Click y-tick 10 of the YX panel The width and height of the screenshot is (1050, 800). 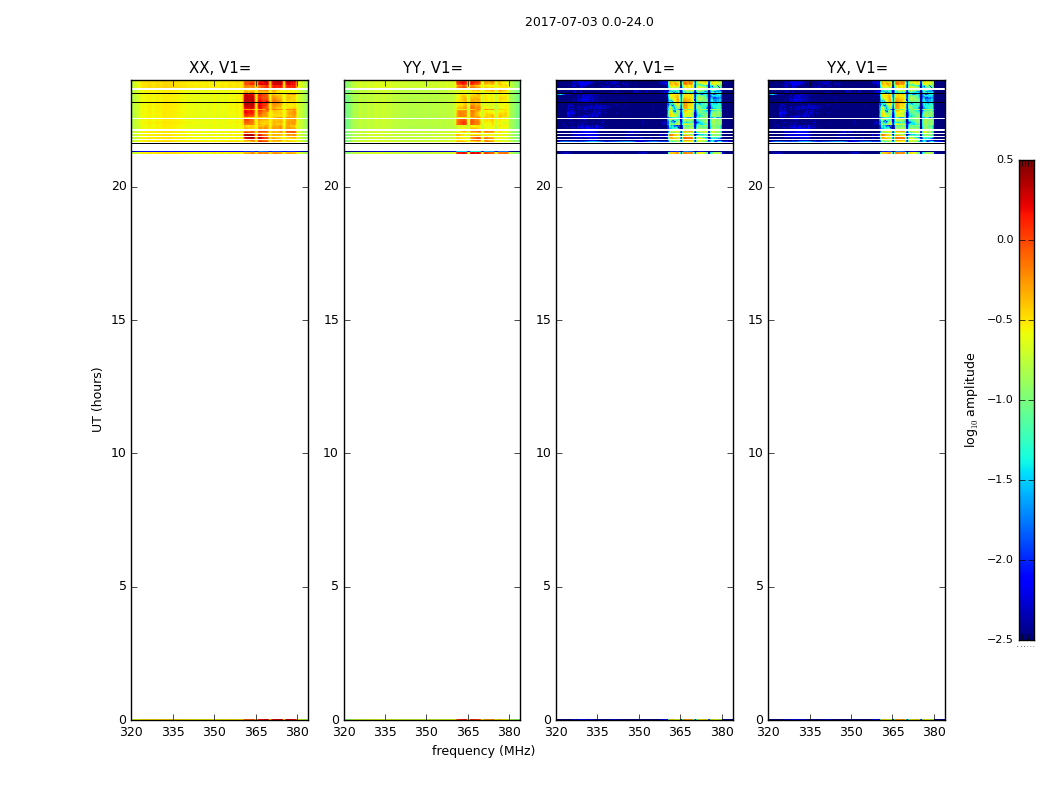pos(756,453)
